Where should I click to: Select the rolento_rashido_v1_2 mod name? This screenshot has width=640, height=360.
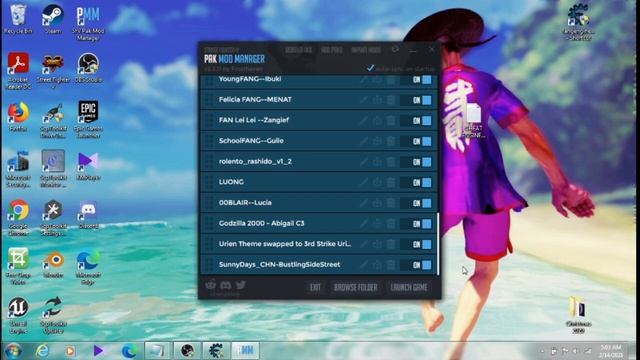point(255,161)
